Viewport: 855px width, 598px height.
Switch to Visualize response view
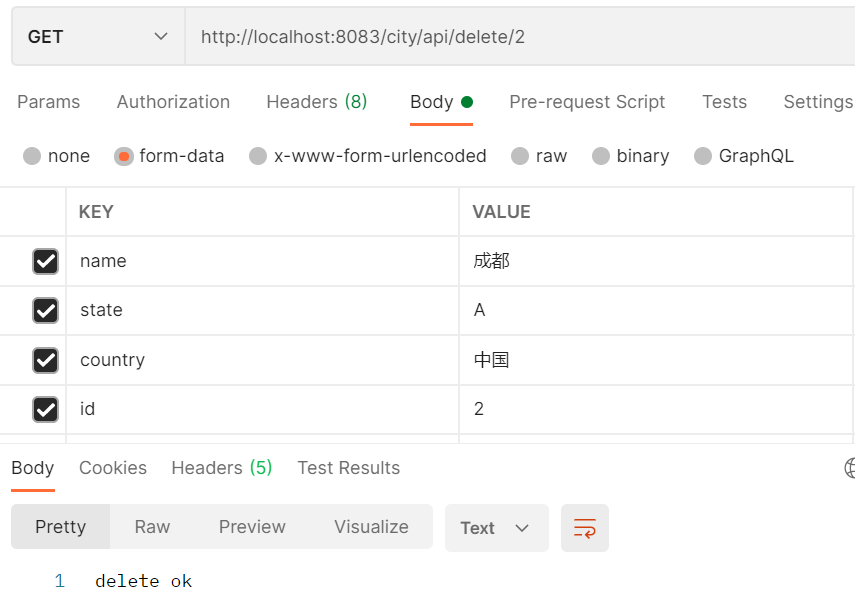click(x=371, y=527)
